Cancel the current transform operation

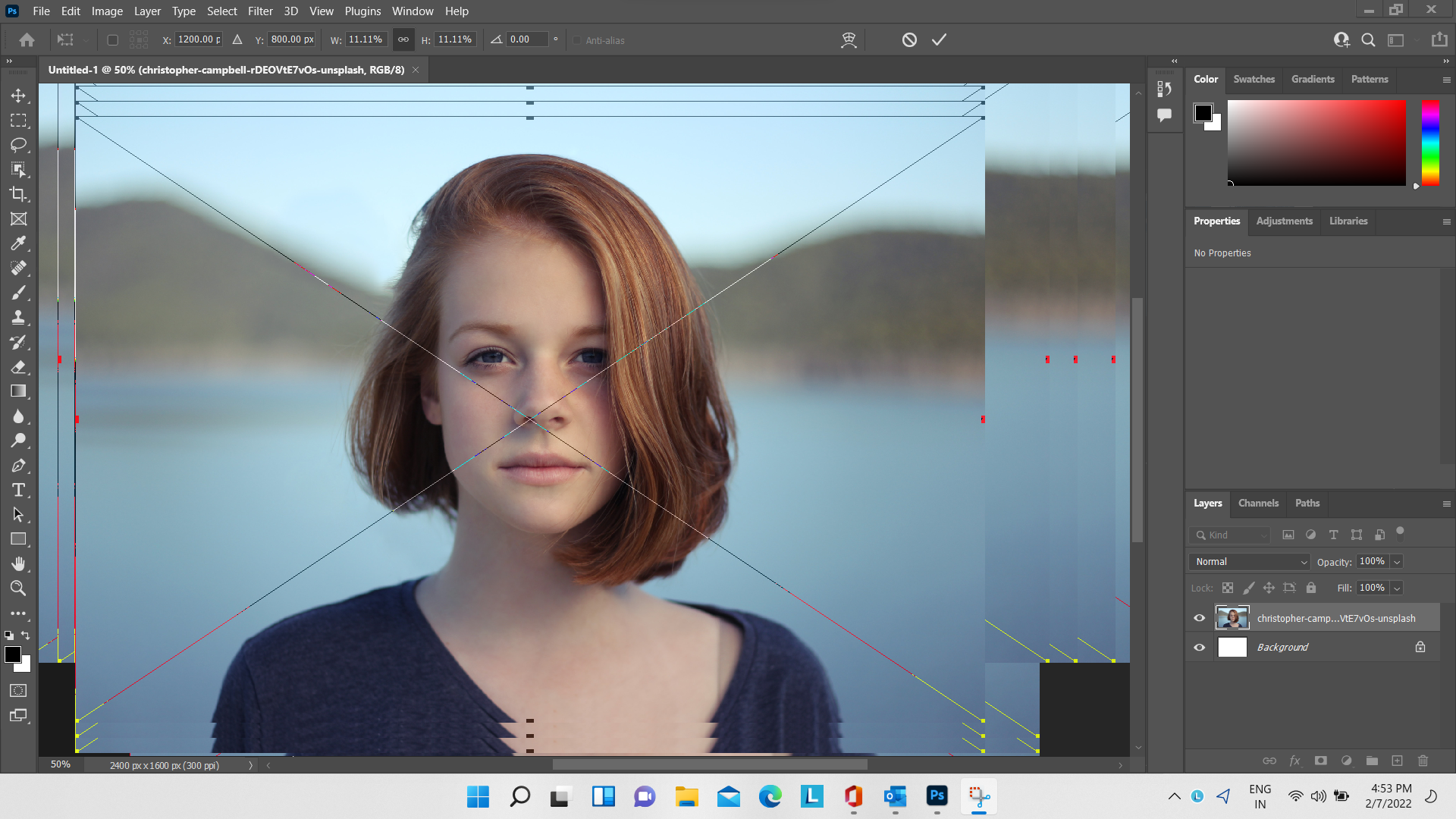click(x=908, y=40)
